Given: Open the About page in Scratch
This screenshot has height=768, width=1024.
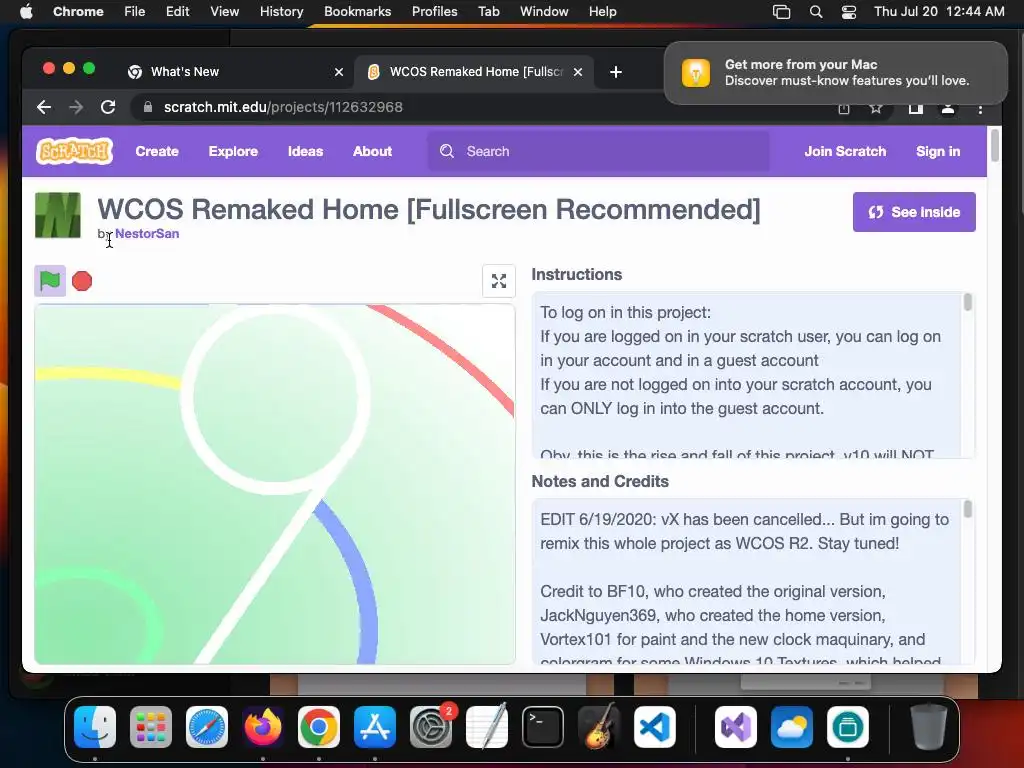Looking at the screenshot, I should pyautogui.click(x=372, y=152).
